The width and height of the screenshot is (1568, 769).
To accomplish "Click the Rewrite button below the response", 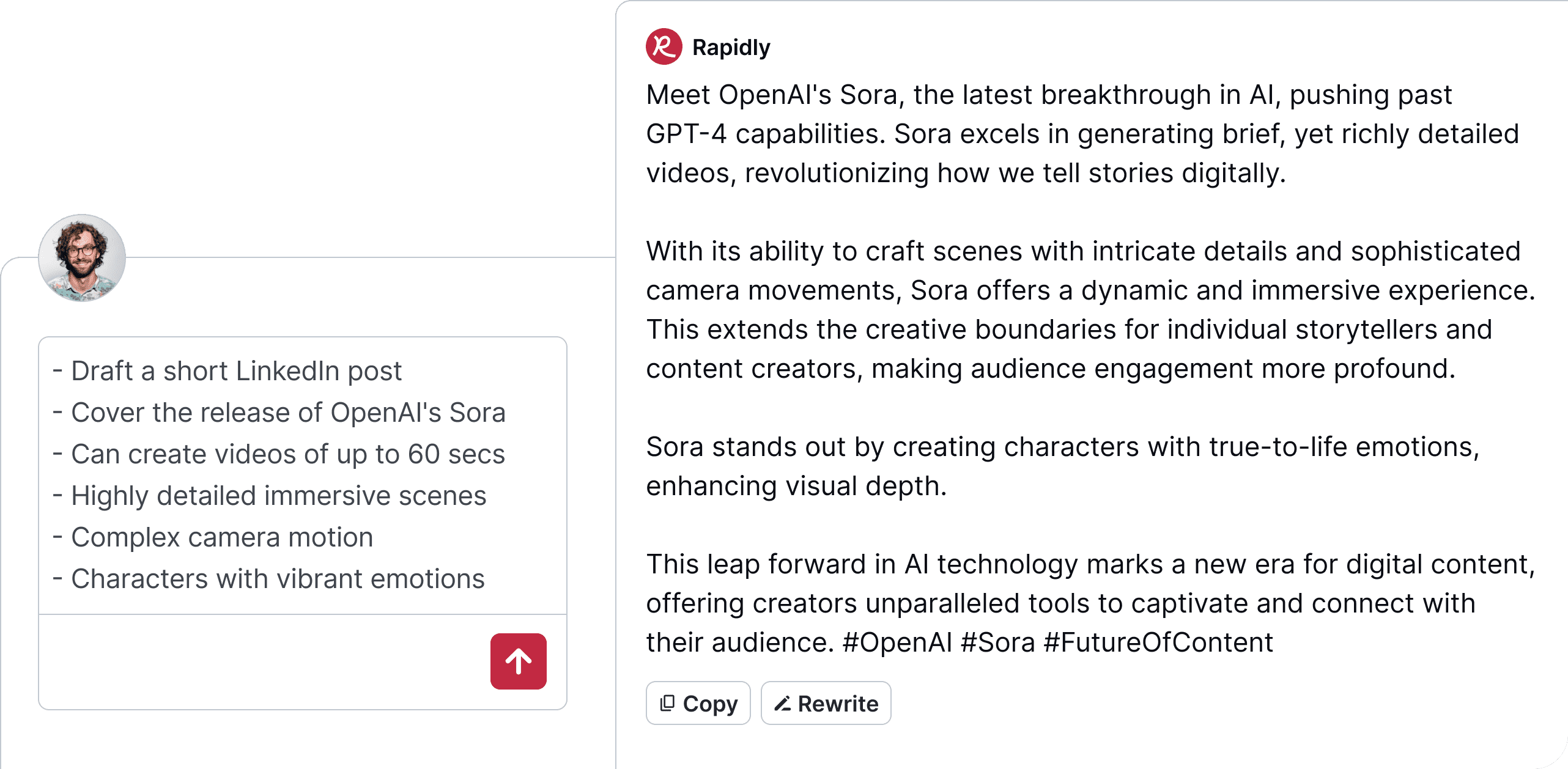I will coord(826,702).
